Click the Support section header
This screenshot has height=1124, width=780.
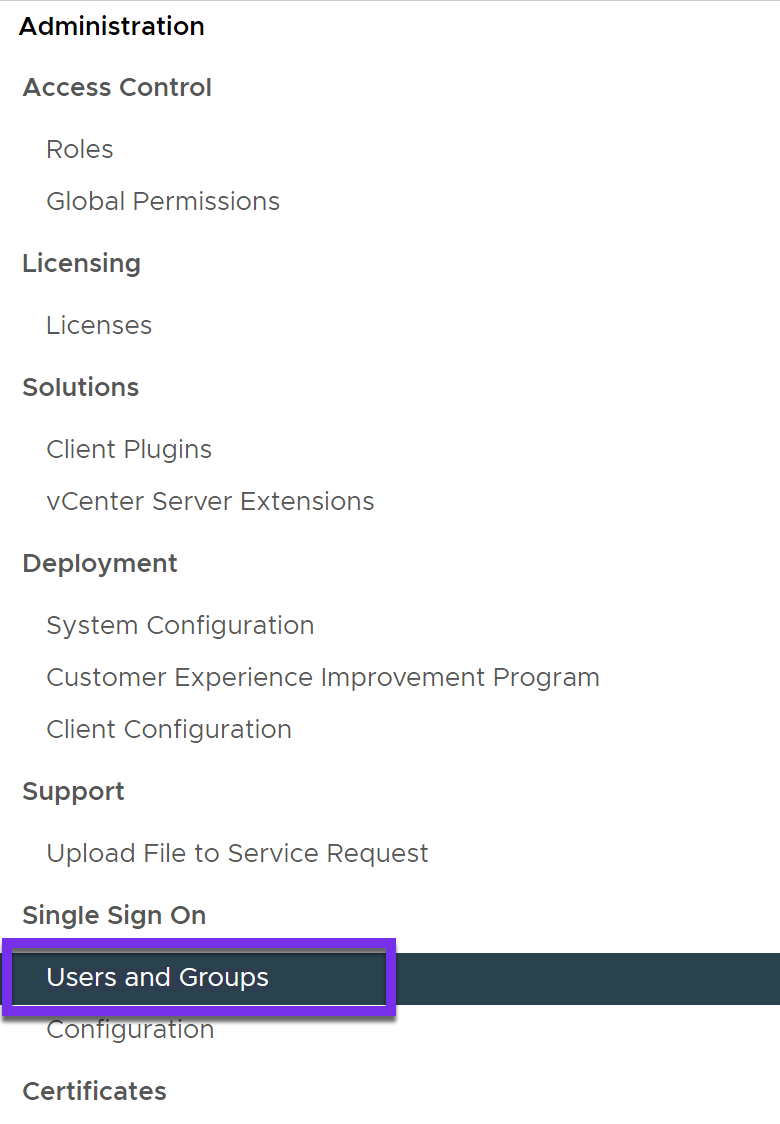pyautogui.click(x=73, y=792)
